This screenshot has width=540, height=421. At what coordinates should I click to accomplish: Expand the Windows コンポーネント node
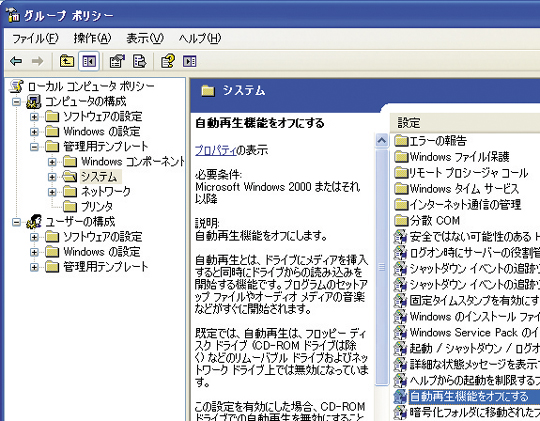pyautogui.click(x=52, y=162)
